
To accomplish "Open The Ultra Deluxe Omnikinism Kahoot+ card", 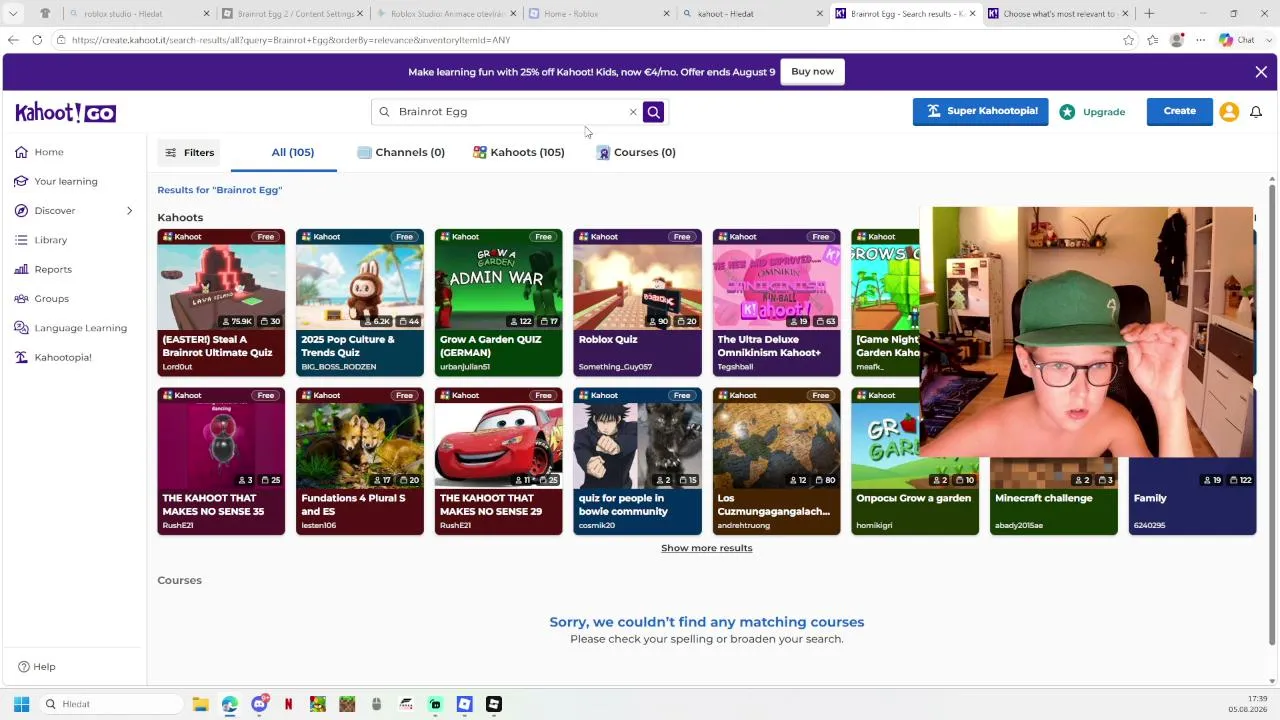I will pyautogui.click(x=777, y=303).
